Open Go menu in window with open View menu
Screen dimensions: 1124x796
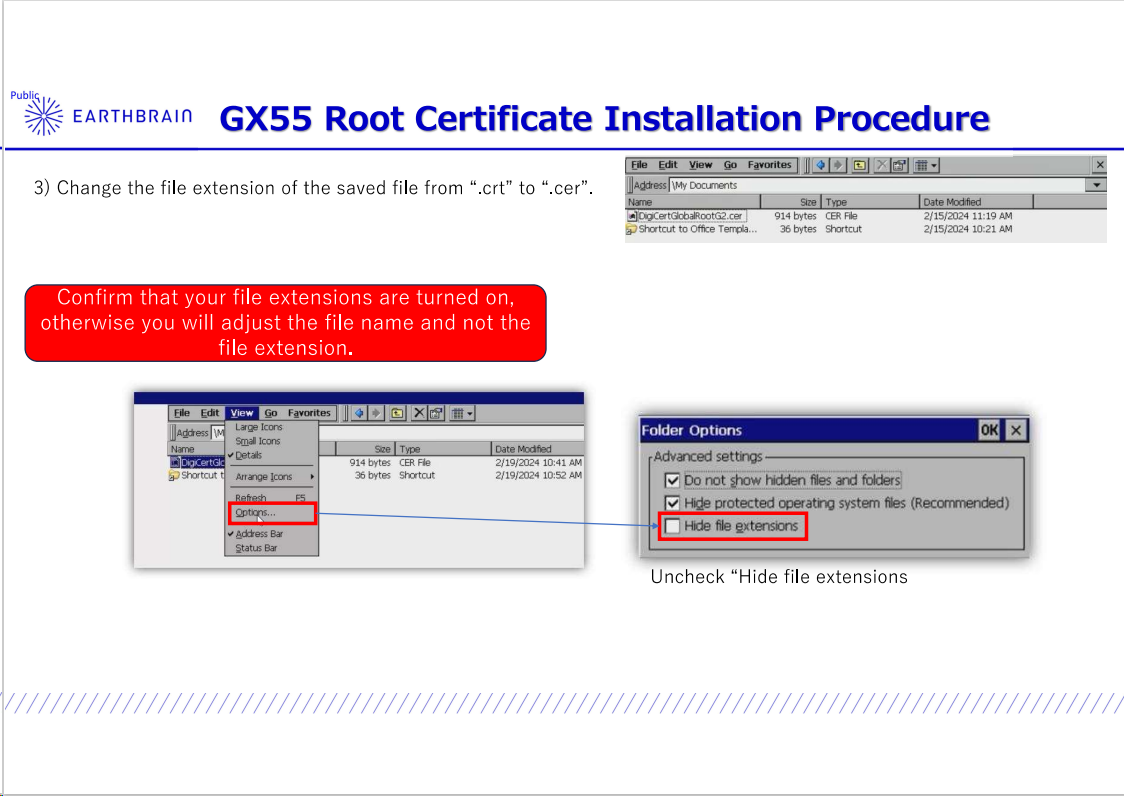pyautogui.click(x=271, y=413)
